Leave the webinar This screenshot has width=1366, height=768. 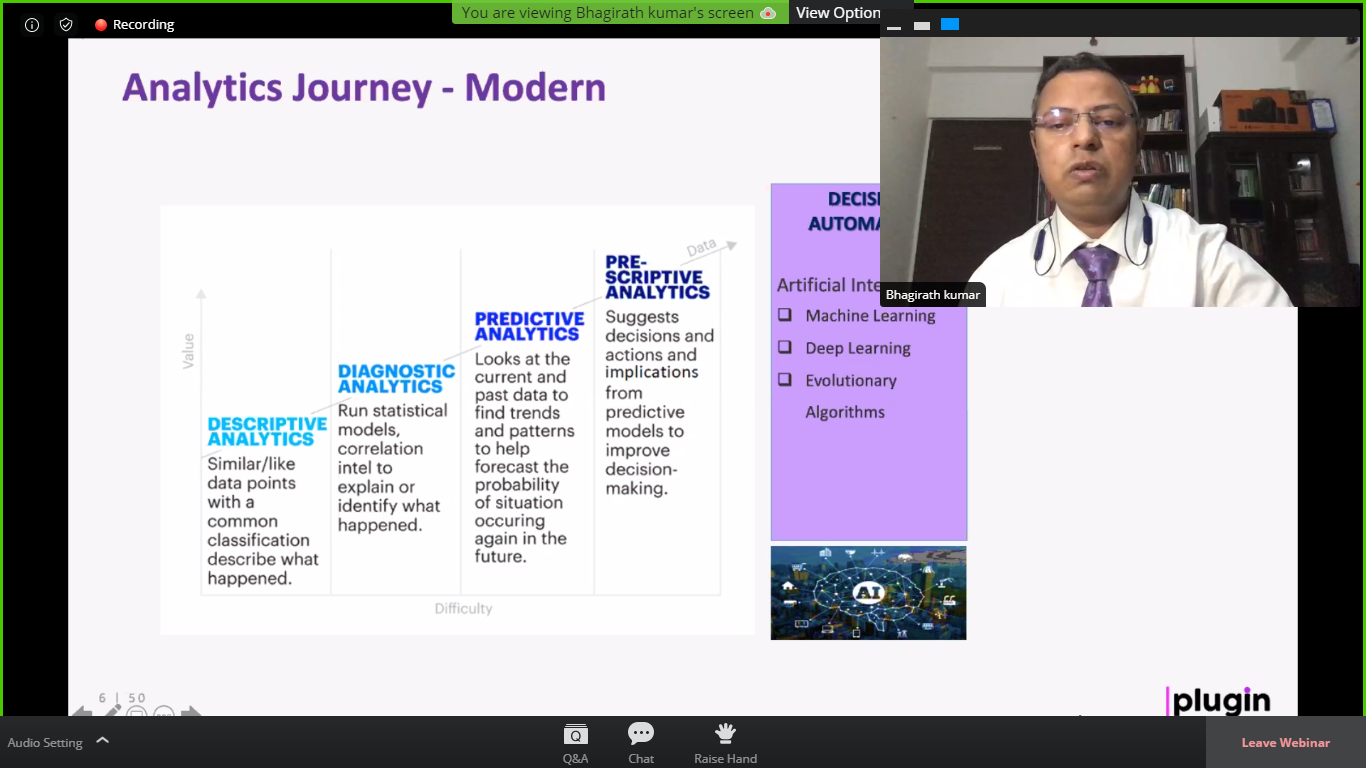[x=1285, y=742]
